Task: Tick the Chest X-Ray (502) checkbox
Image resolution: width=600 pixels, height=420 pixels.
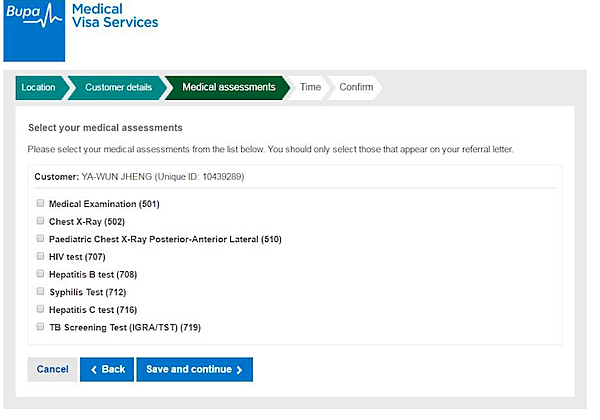Action: (40, 221)
